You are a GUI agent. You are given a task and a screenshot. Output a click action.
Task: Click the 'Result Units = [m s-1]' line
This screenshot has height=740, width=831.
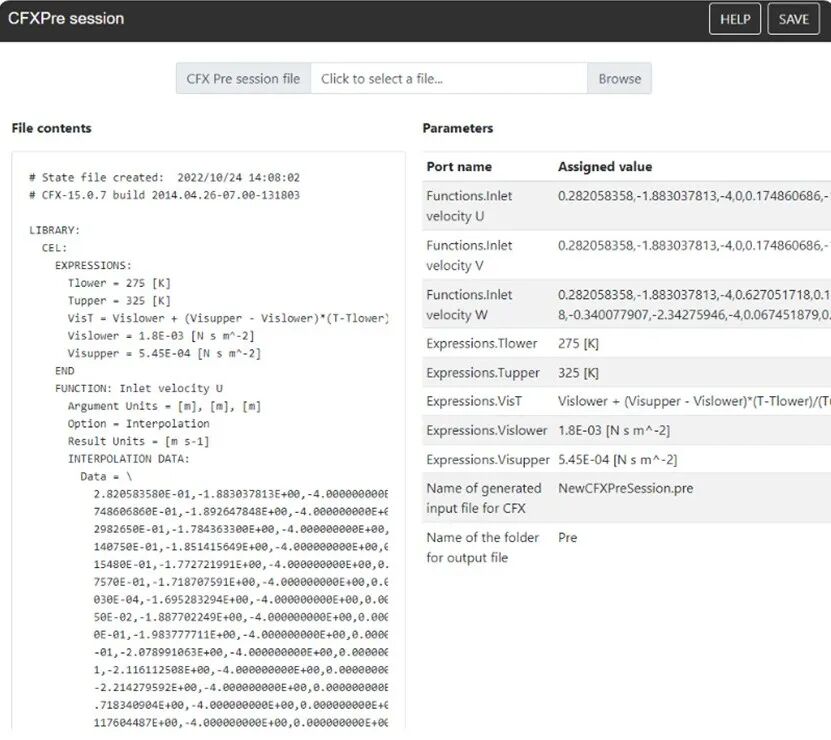(138, 441)
